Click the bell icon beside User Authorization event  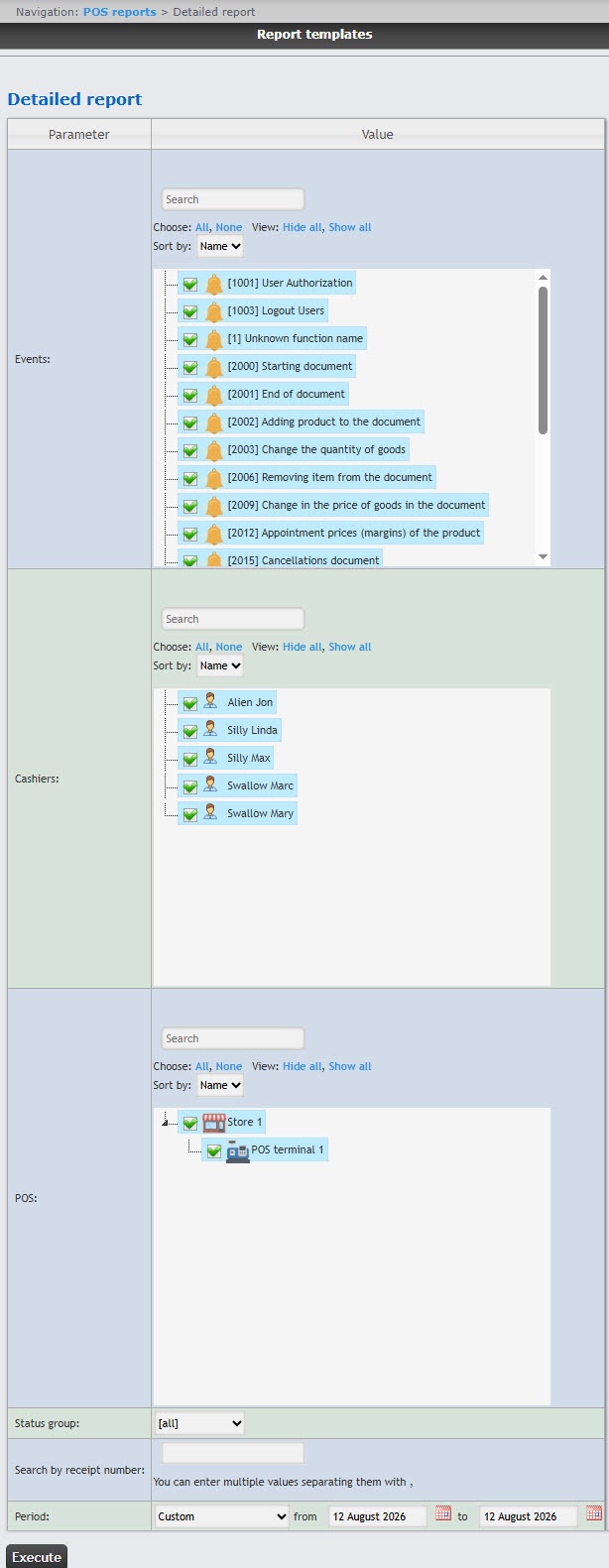point(213,284)
